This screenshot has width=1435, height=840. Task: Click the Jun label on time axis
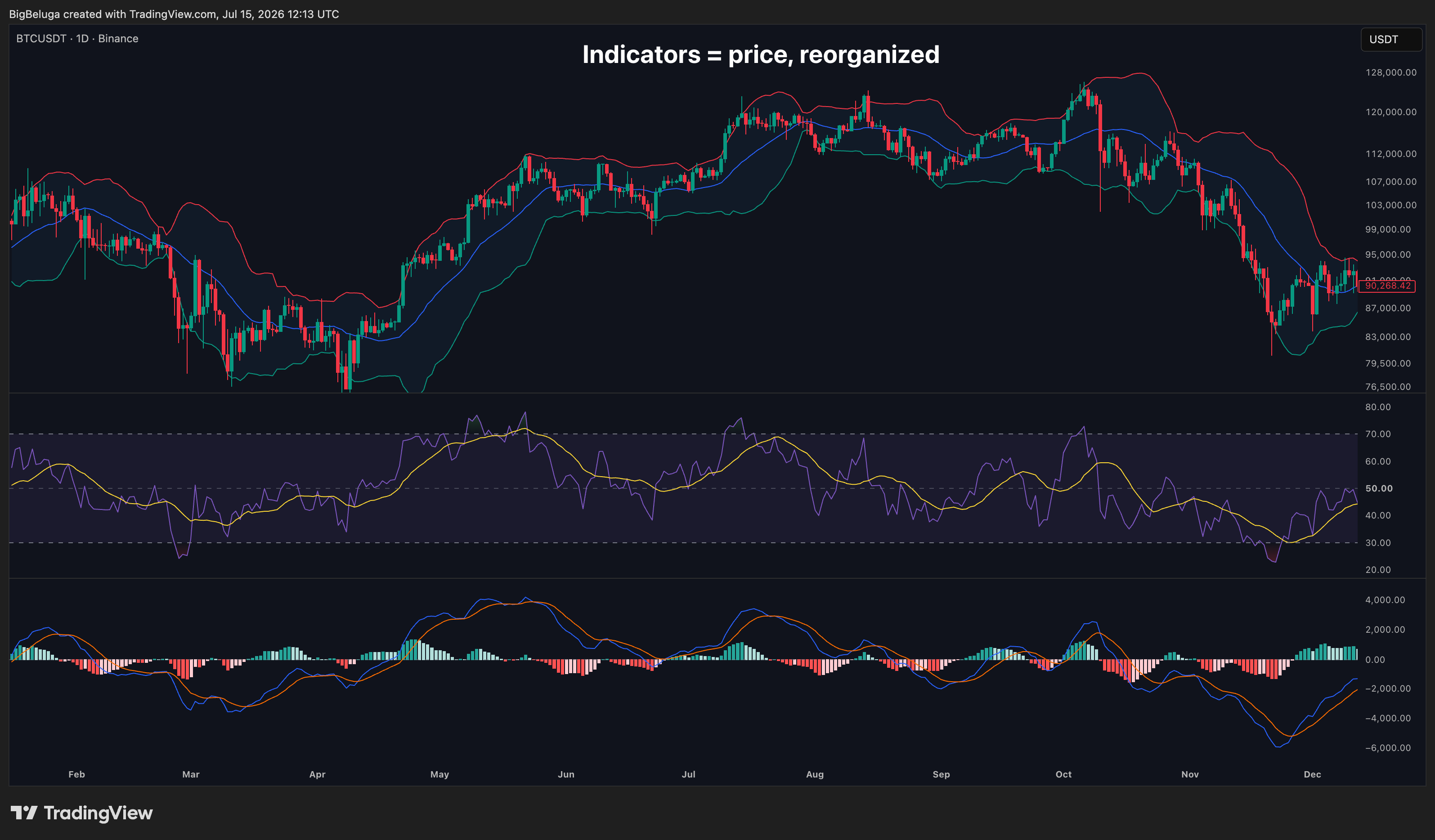point(566,774)
